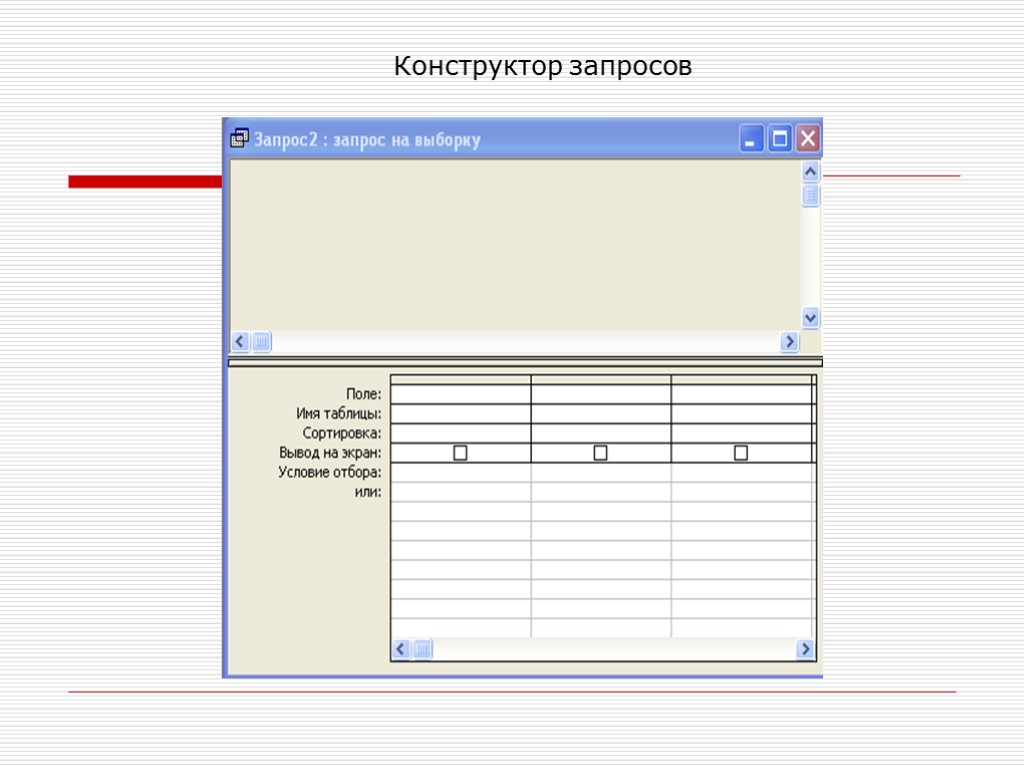Toggle Вывод на экран checkbox in second column
1024x768 pixels.
600,453
